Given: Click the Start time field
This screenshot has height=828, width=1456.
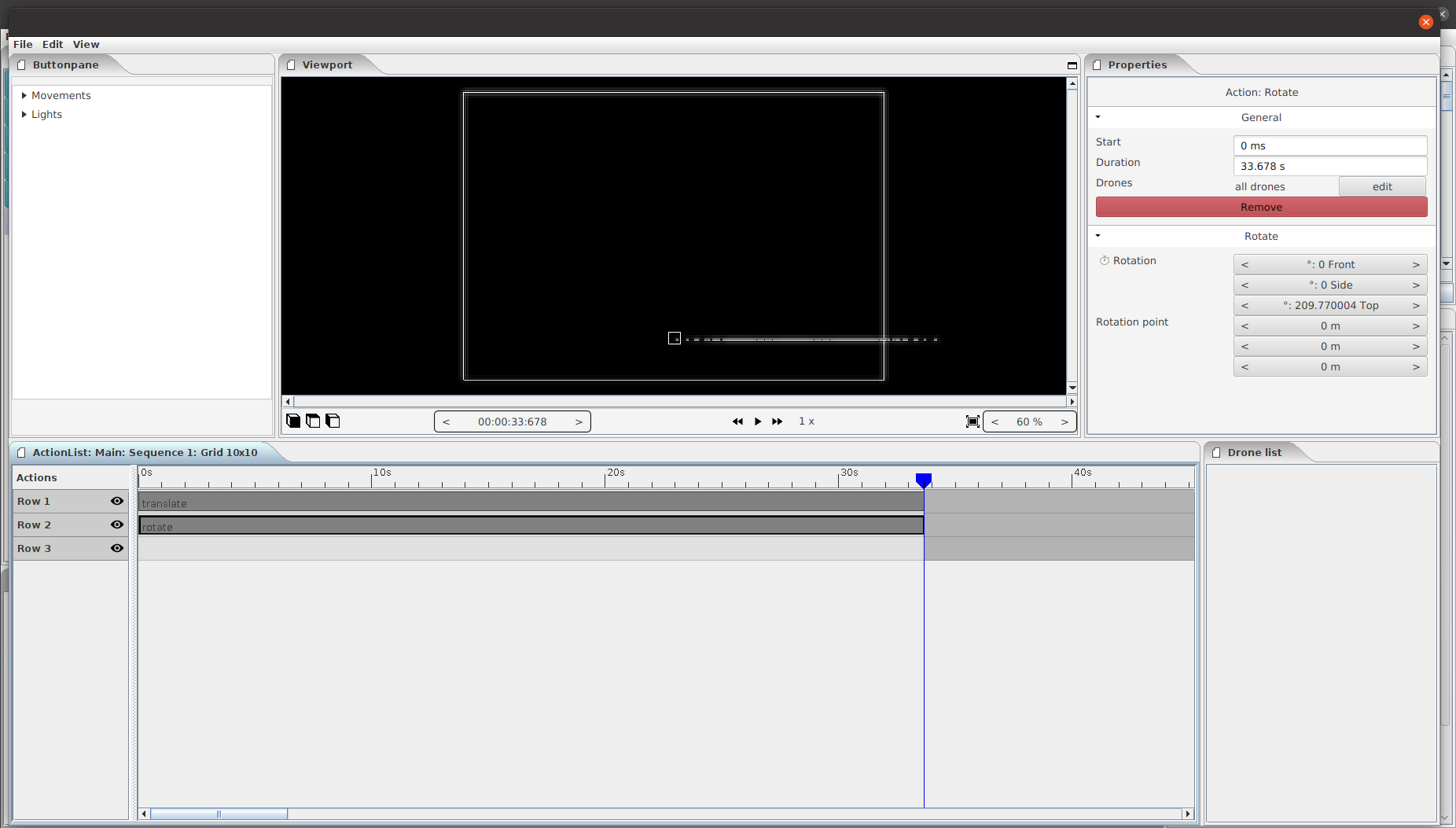Looking at the screenshot, I should [x=1330, y=145].
